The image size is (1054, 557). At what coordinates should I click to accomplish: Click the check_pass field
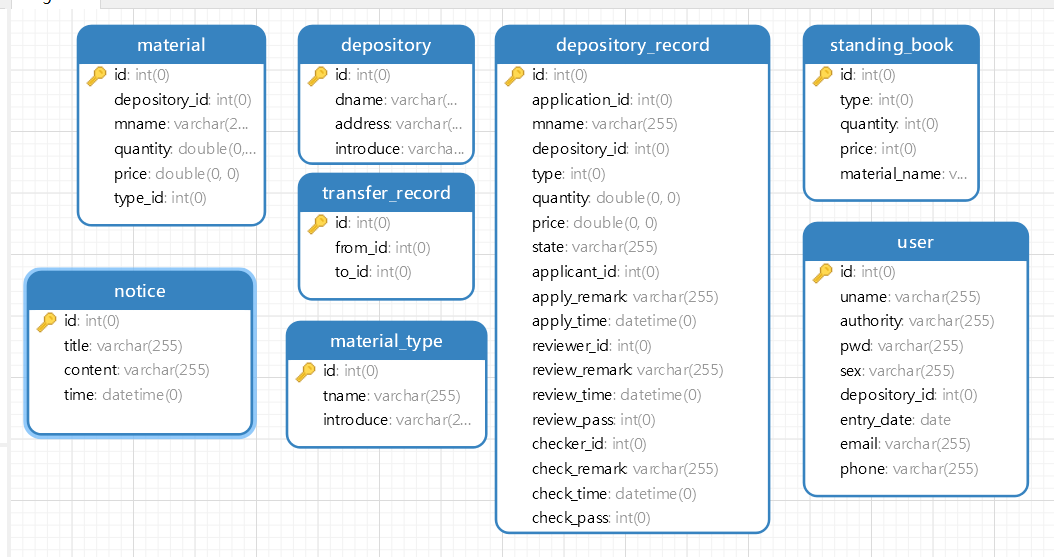pos(592,518)
